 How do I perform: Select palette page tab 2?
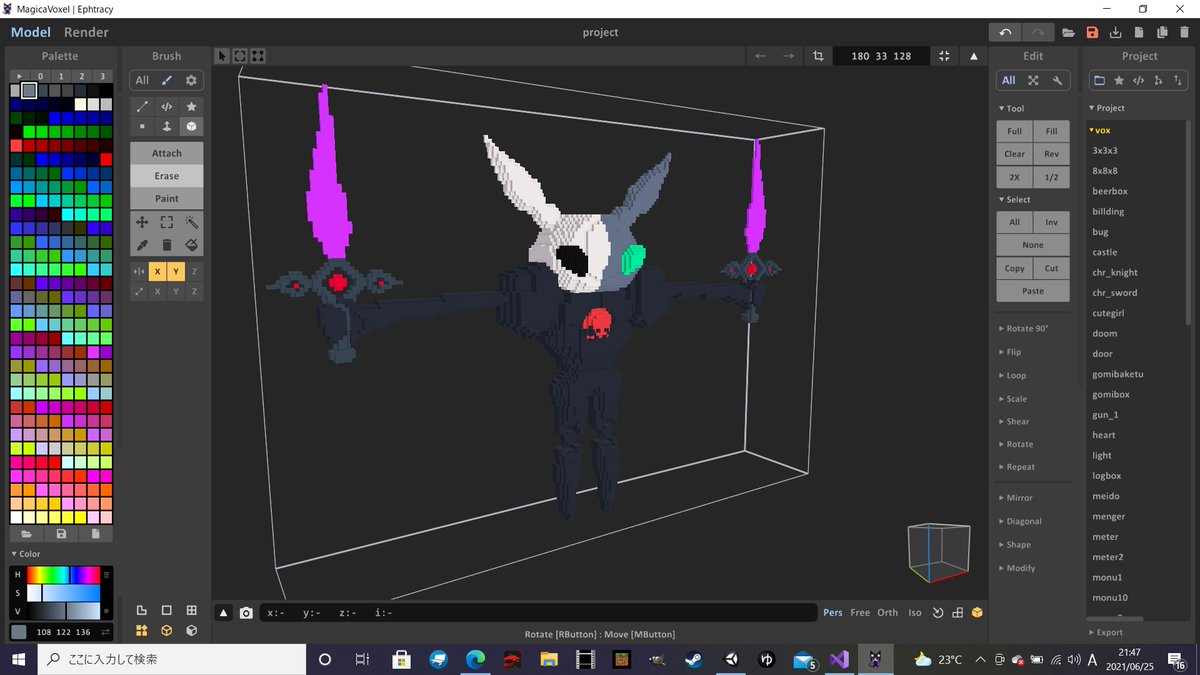(82, 75)
